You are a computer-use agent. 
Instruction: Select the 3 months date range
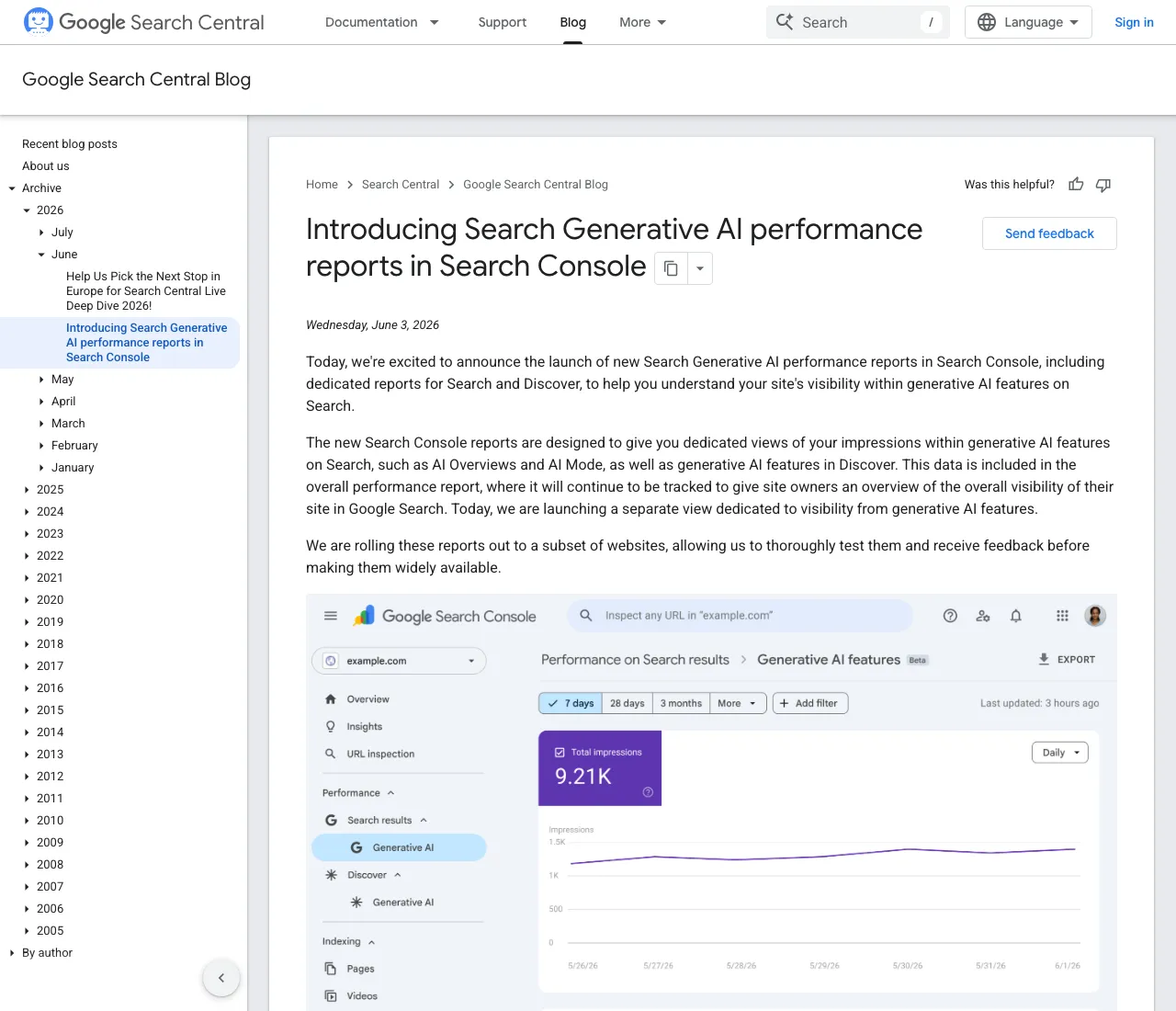(x=681, y=703)
